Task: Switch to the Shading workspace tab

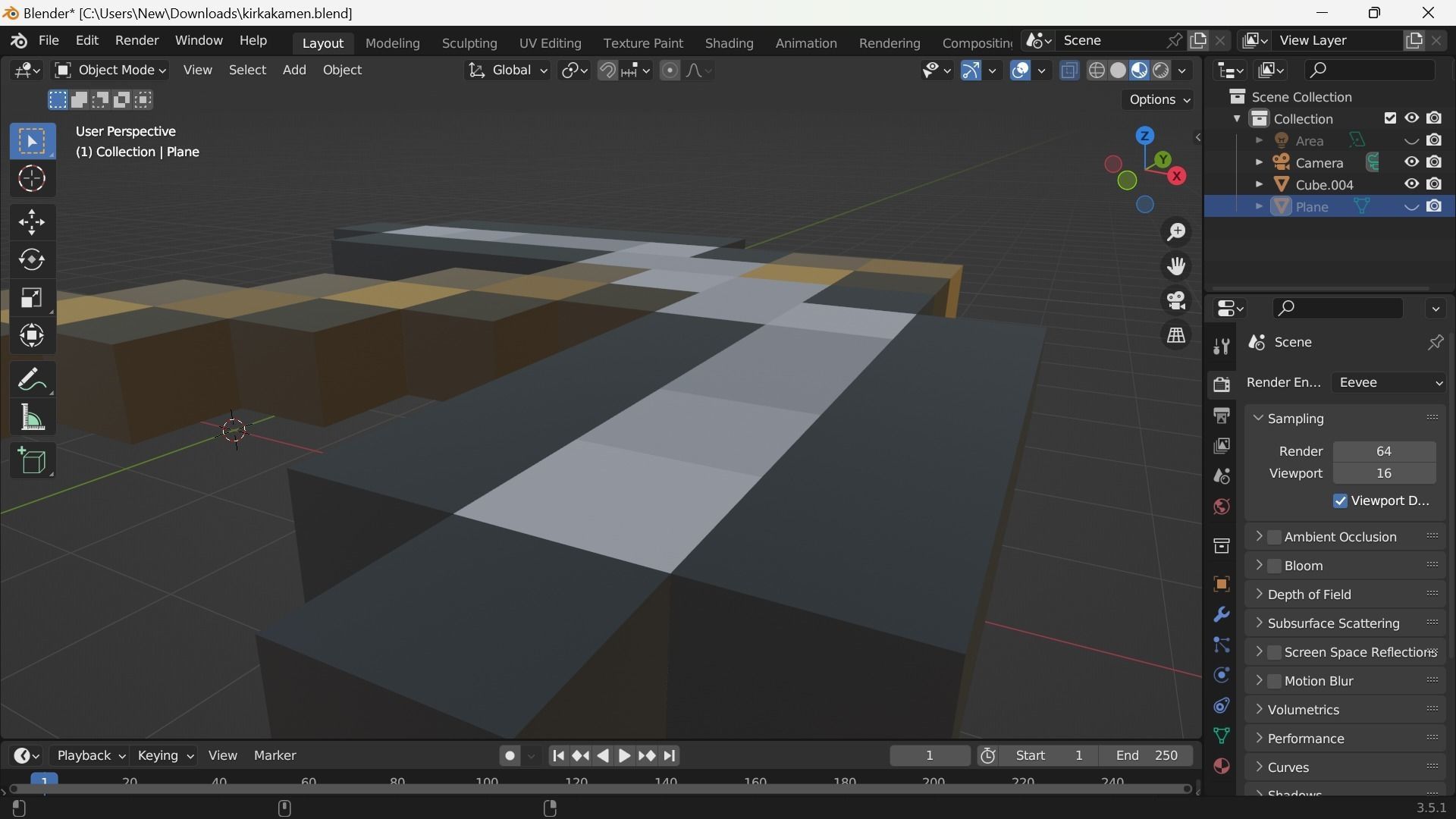Action: pos(729,43)
